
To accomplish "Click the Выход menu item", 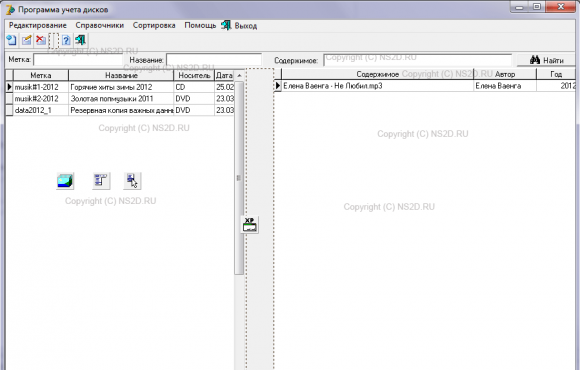I will point(239,26).
